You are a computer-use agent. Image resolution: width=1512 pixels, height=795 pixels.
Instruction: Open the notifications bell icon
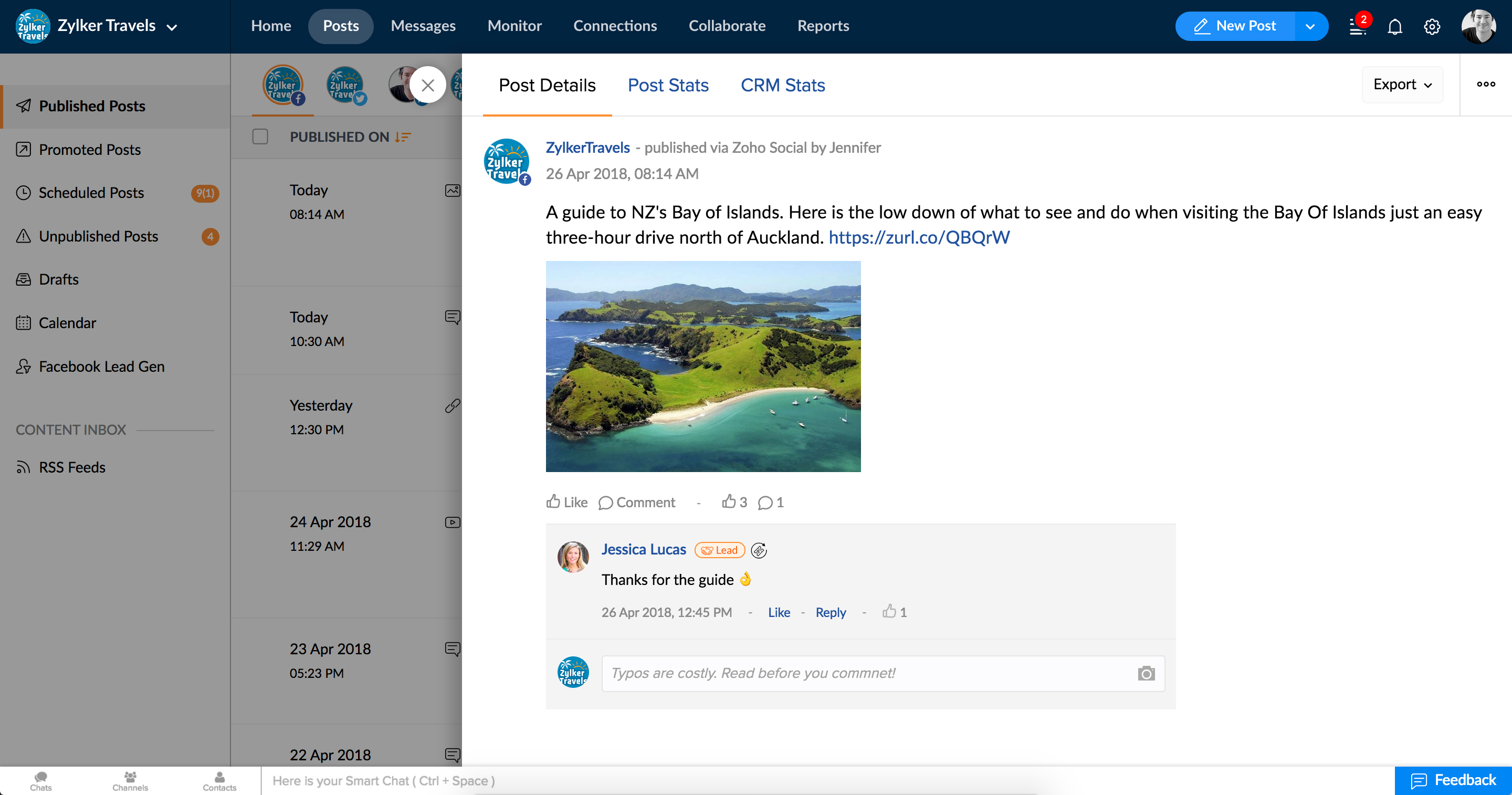(1394, 27)
